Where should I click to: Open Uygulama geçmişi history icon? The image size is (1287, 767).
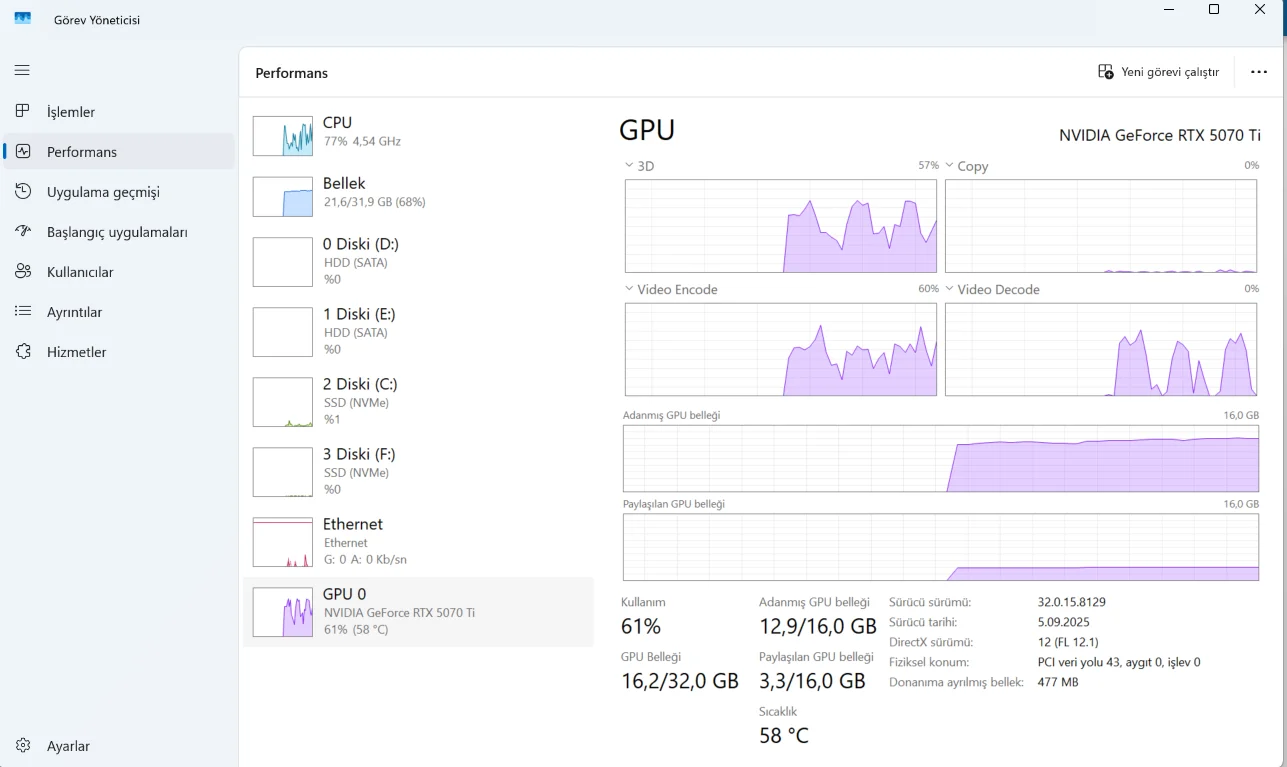24,192
